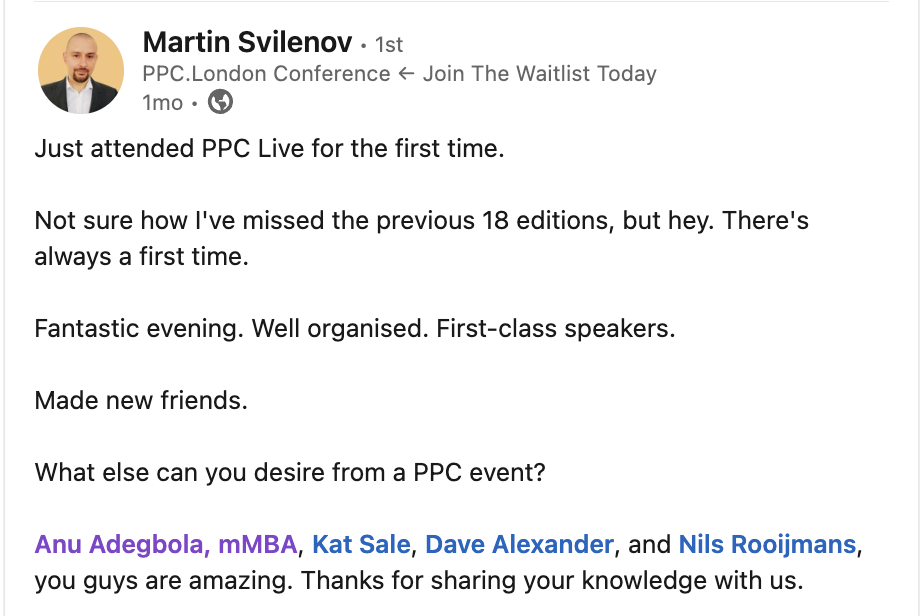Open the Nils Rooijmans mention

pyautogui.click(x=767, y=545)
